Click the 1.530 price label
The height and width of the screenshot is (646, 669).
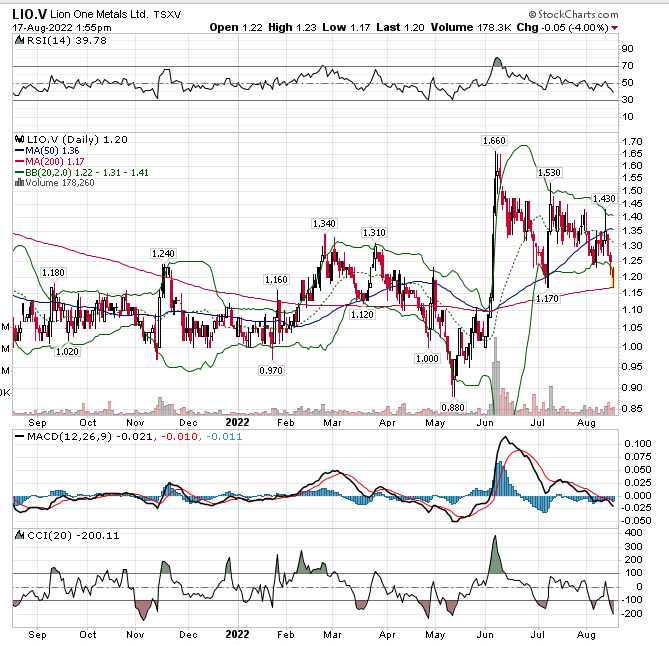coord(549,173)
